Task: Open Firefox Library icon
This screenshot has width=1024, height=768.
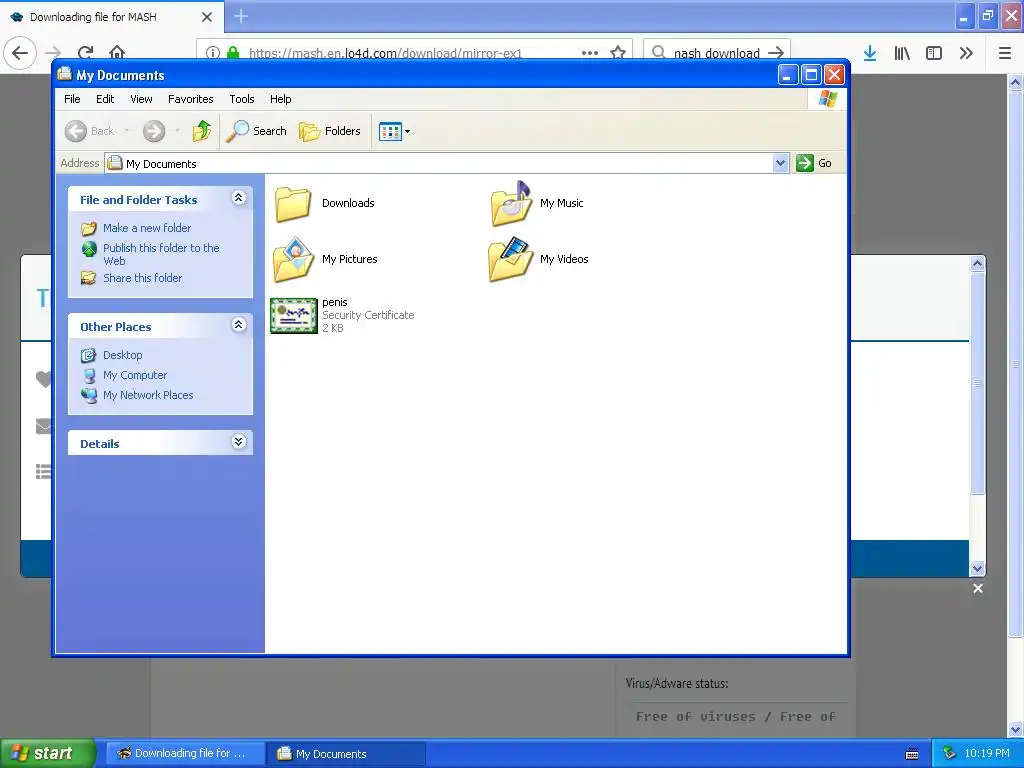Action: tap(902, 53)
